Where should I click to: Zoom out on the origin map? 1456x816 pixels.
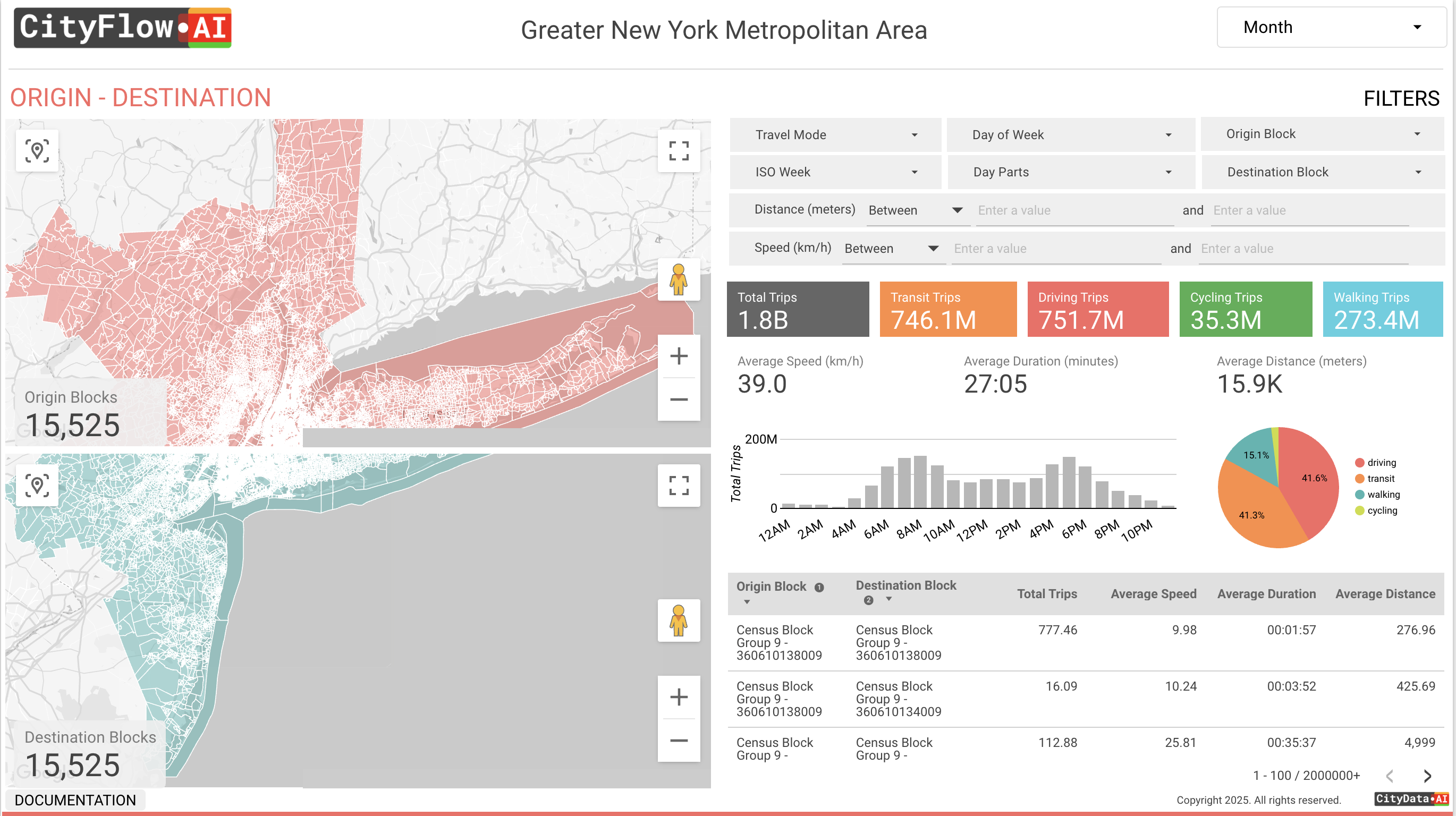(678, 399)
